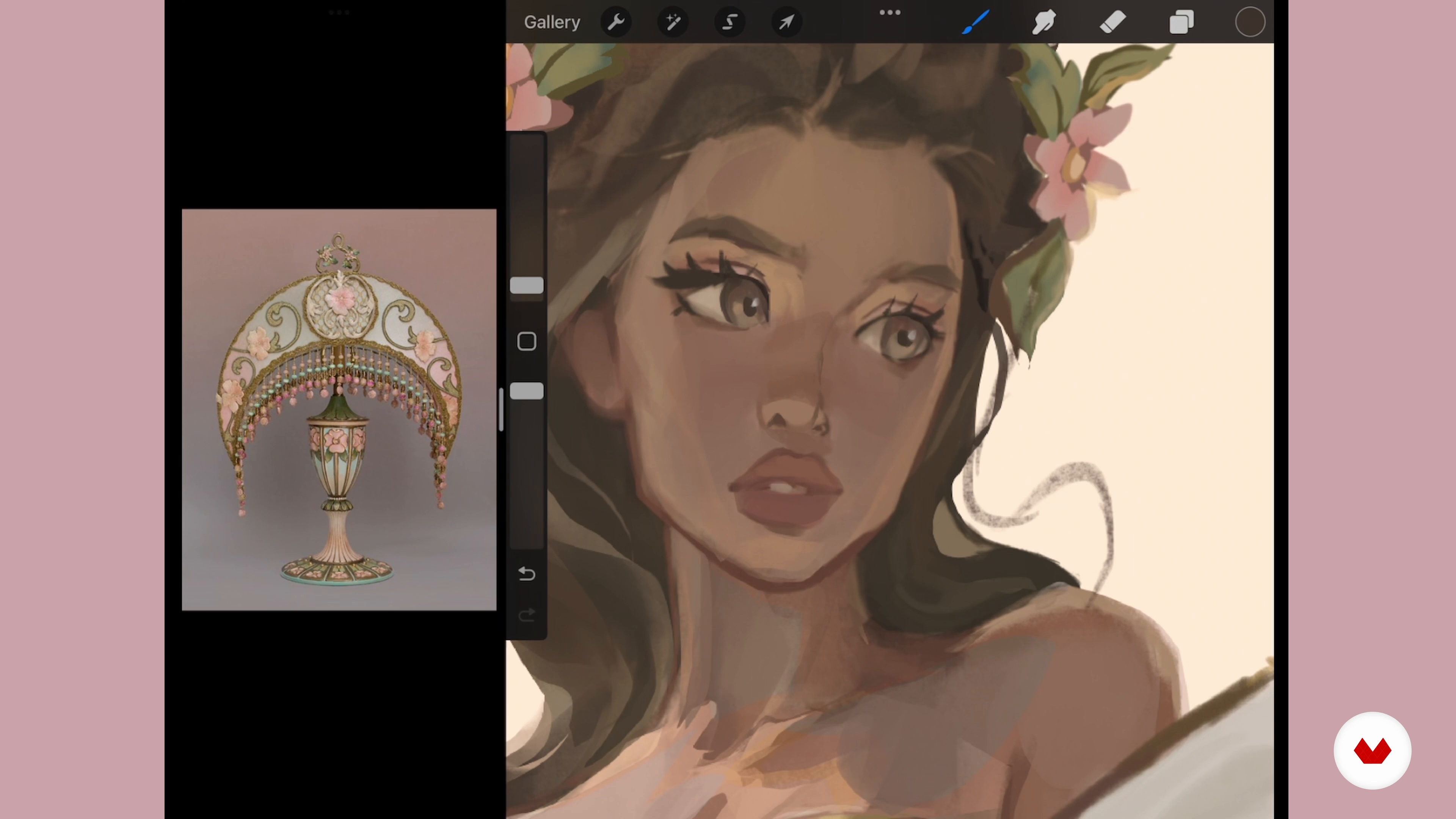Activate the Transform arrow tool
Image resolution: width=1456 pixels, height=819 pixels.
point(786,22)
